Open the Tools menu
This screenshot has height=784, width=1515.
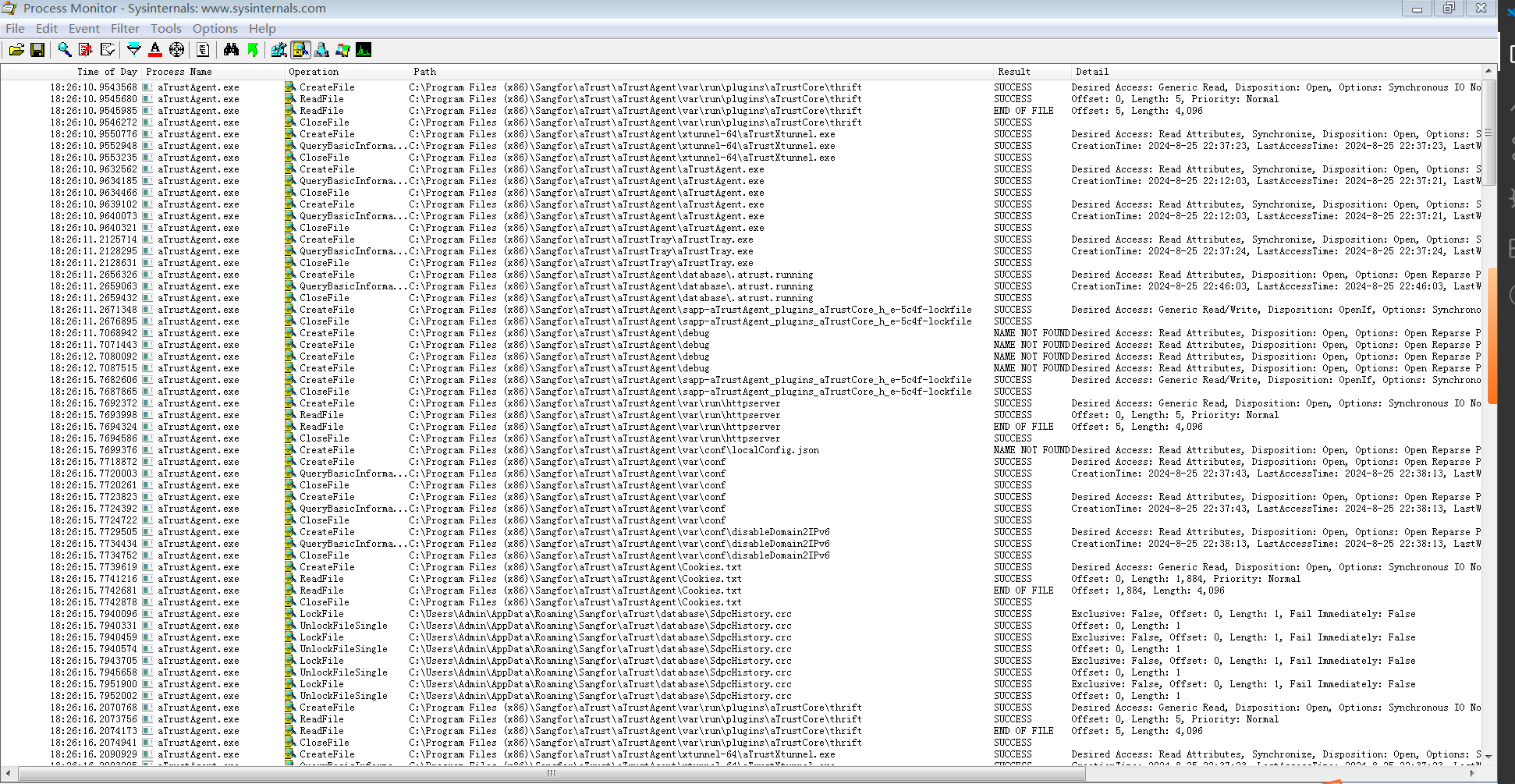tap(166, 28)
